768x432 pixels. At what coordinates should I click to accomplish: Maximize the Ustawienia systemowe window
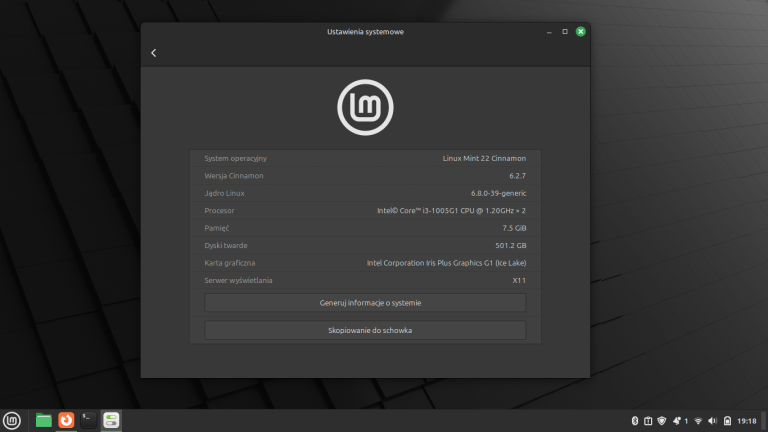[565, 32]
